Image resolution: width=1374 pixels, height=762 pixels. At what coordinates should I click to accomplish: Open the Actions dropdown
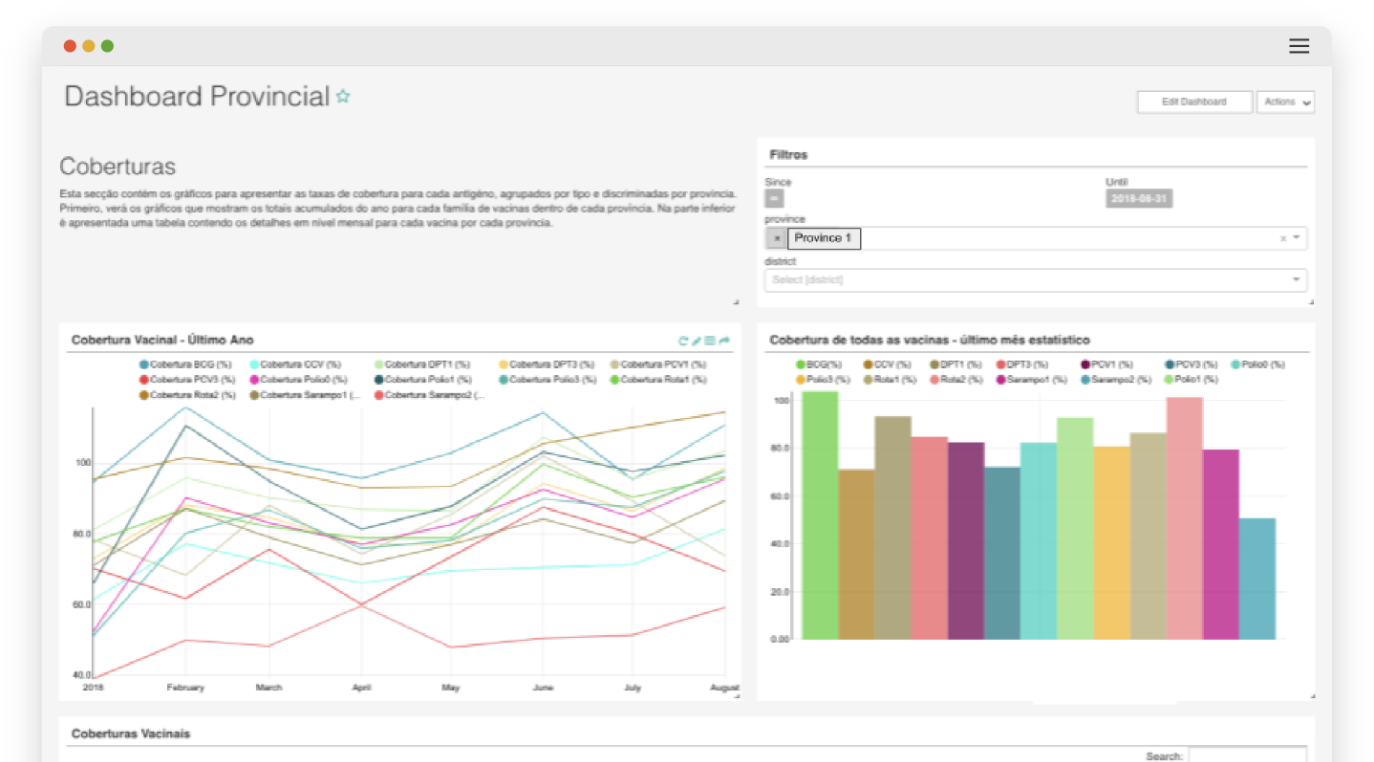tap(1285, 102)
